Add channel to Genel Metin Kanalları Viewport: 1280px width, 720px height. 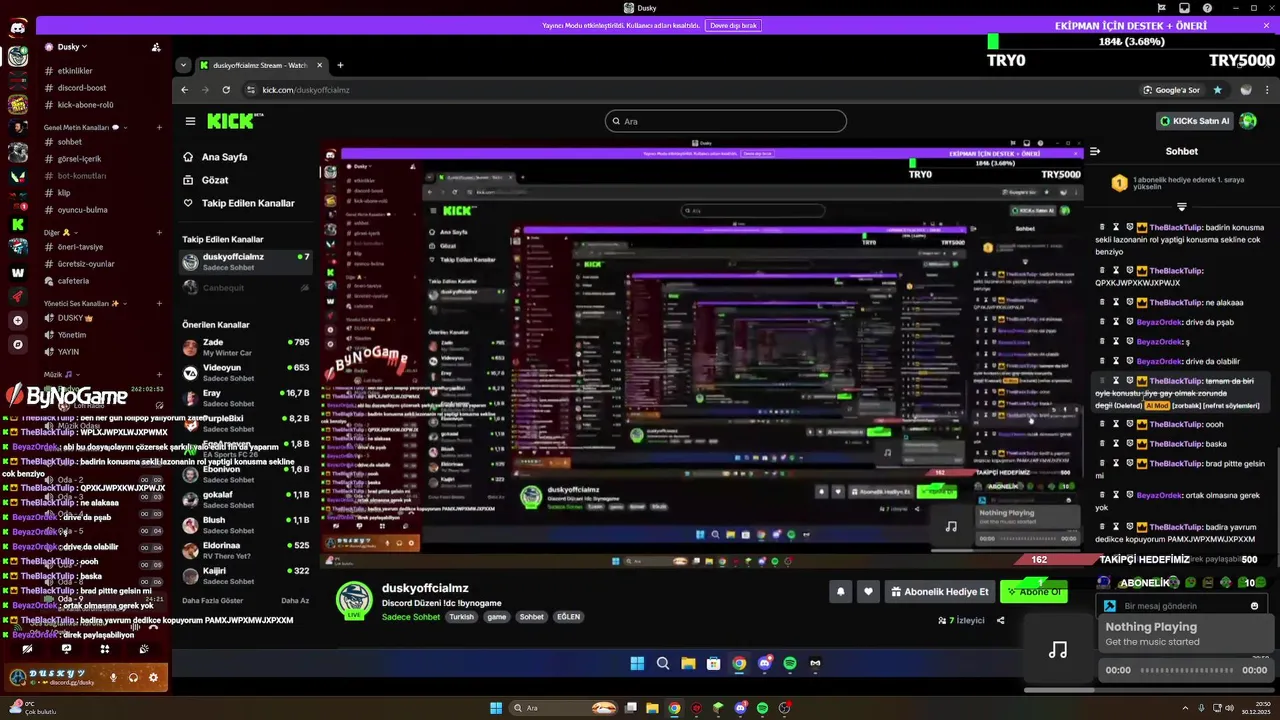(159, 128)
